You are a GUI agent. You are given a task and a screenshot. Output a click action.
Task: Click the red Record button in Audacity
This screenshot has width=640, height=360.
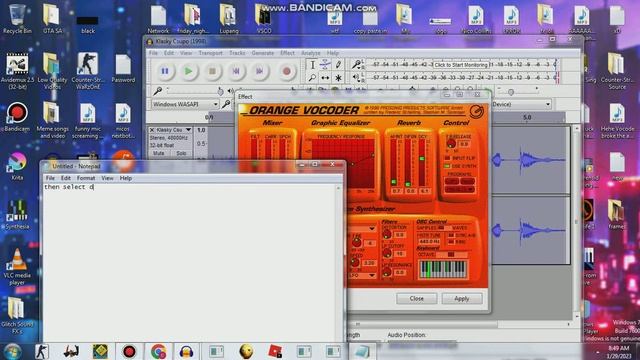[x=287, y=71]
